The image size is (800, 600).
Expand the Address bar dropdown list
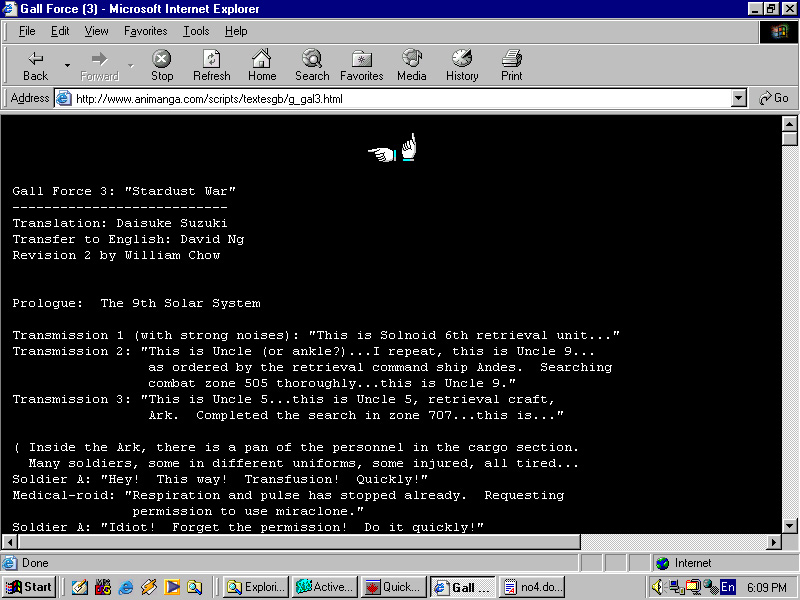738,98
